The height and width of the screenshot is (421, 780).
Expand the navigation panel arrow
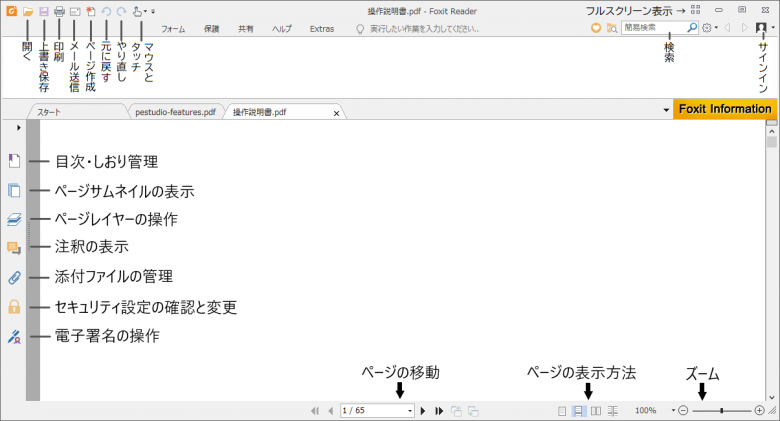click(18, 128)
